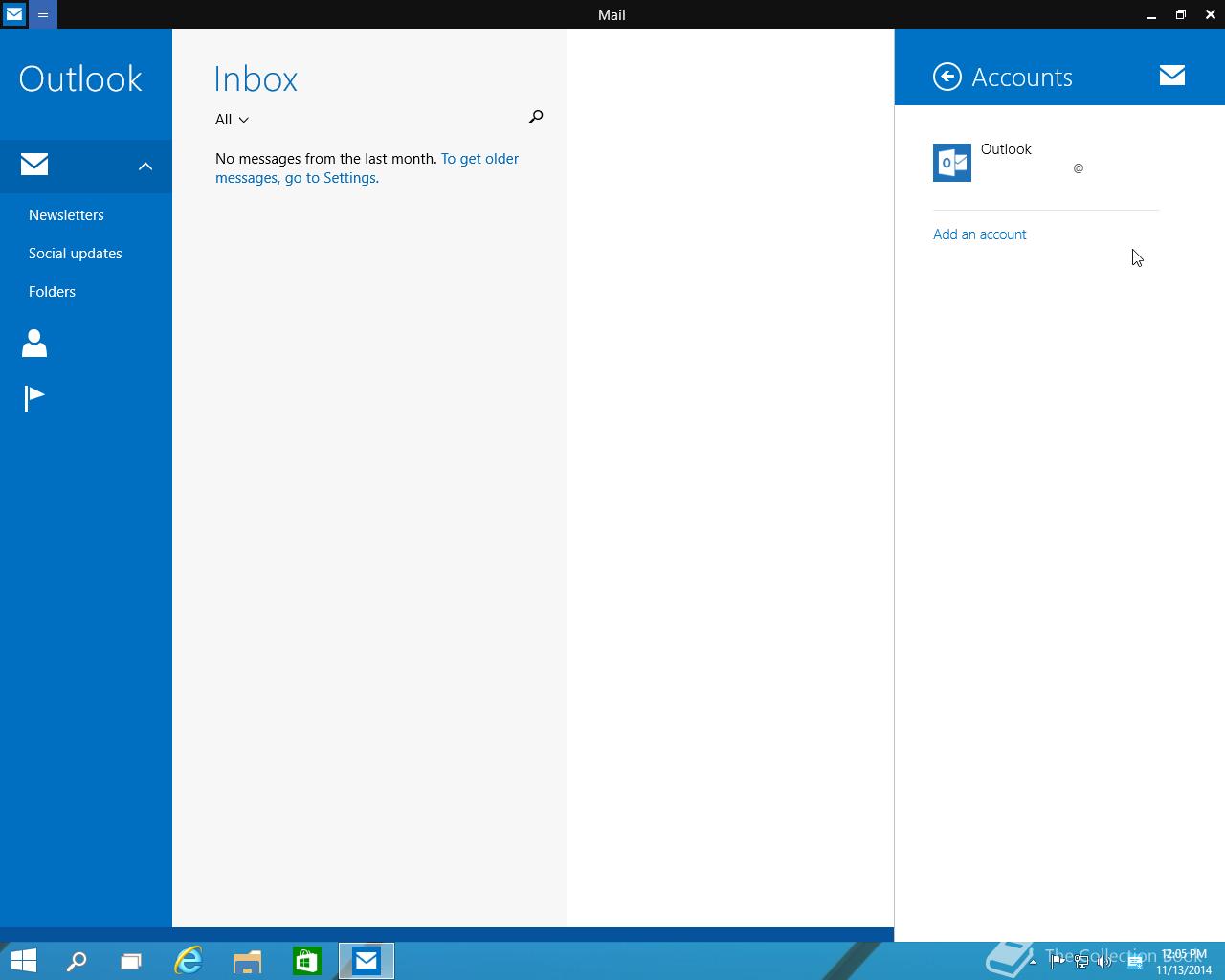Image resolution: width=1225 pixels, height=980 pixels.
Task: Click the Mail envelope icon in sidebar
Action: [x=34, y=165]
